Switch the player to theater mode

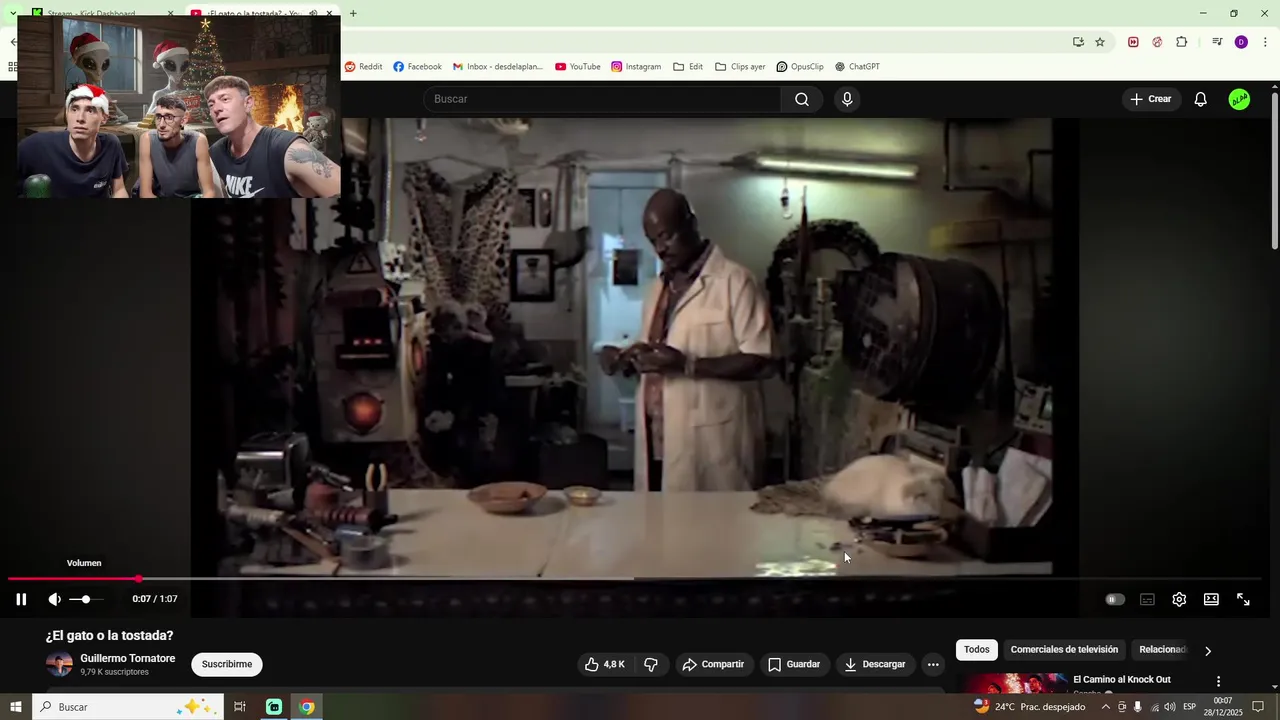(1211, 599)
